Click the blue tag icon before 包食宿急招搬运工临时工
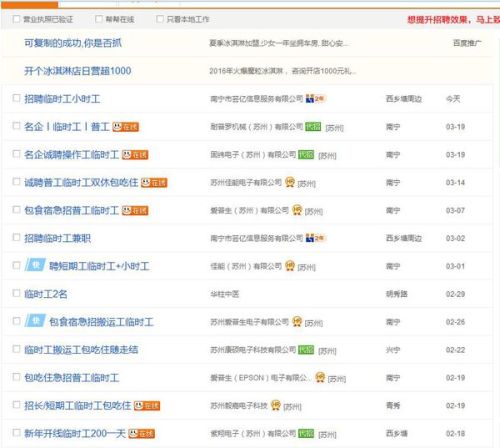This screenshot has width=500, height=448. click(x=35, y=321)
